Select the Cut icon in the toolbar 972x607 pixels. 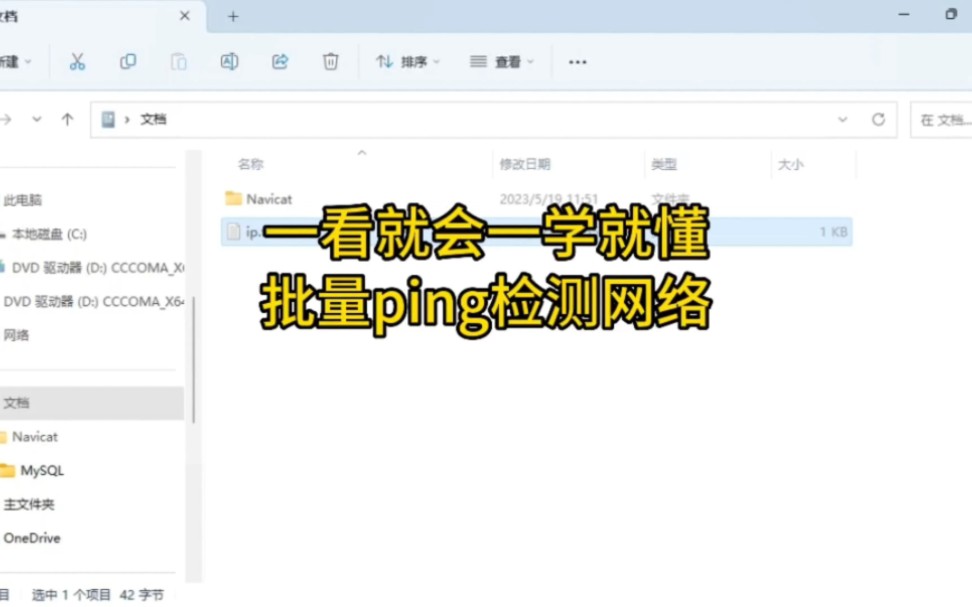(x=78, y=61)
